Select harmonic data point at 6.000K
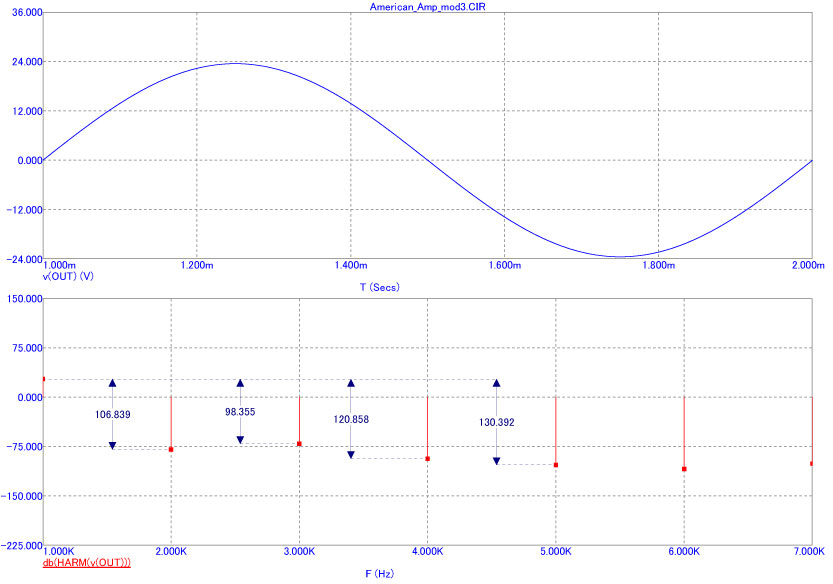 684,469
